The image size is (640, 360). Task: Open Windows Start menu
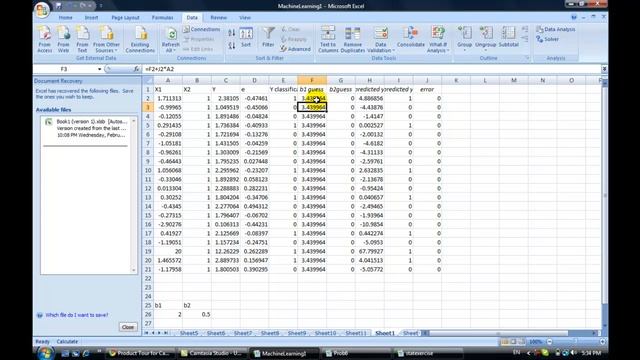[x=45, y=353]
